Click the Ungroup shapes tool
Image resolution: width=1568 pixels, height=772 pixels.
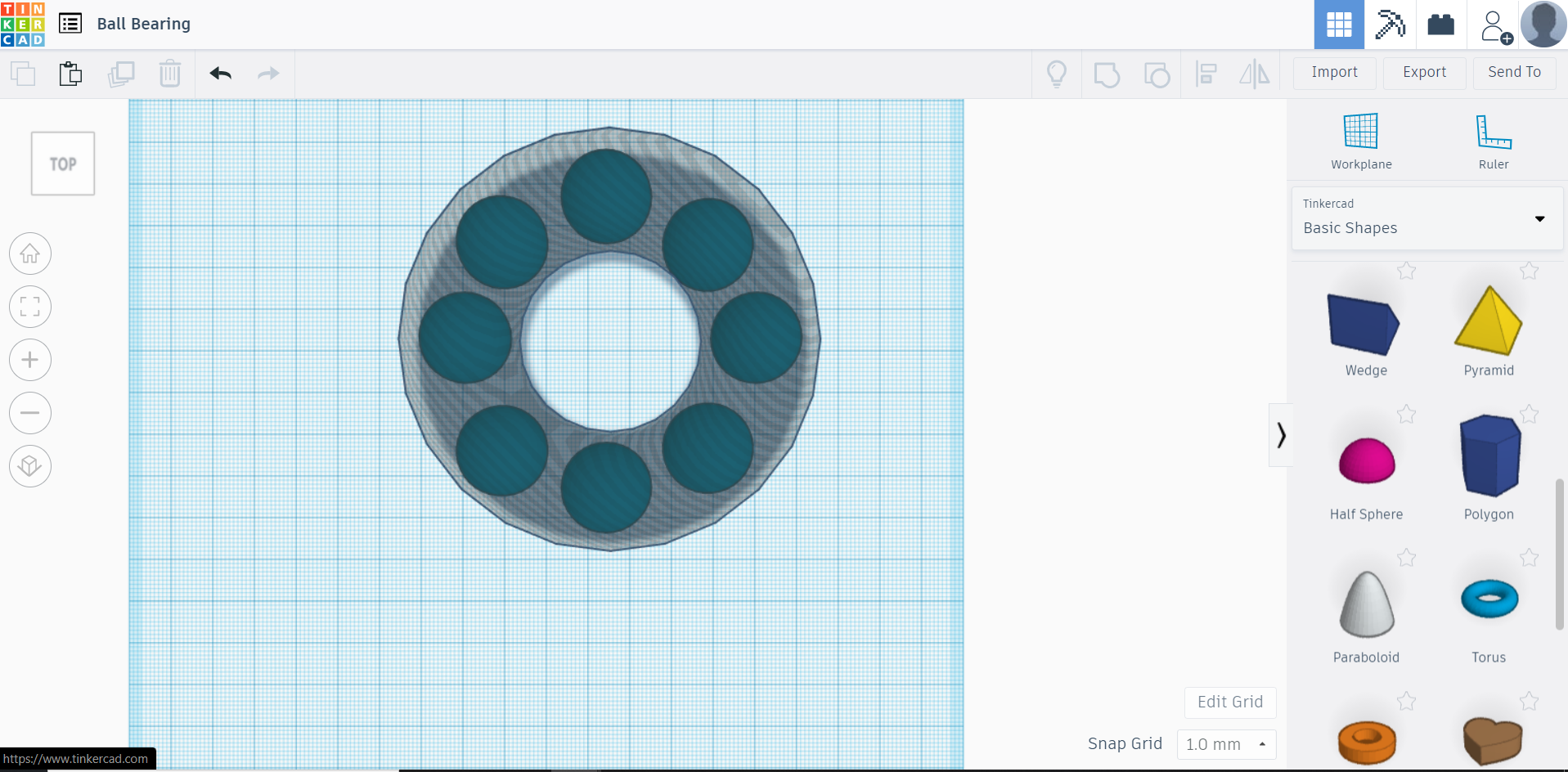pyautogui.click(x=1157, y=74)
